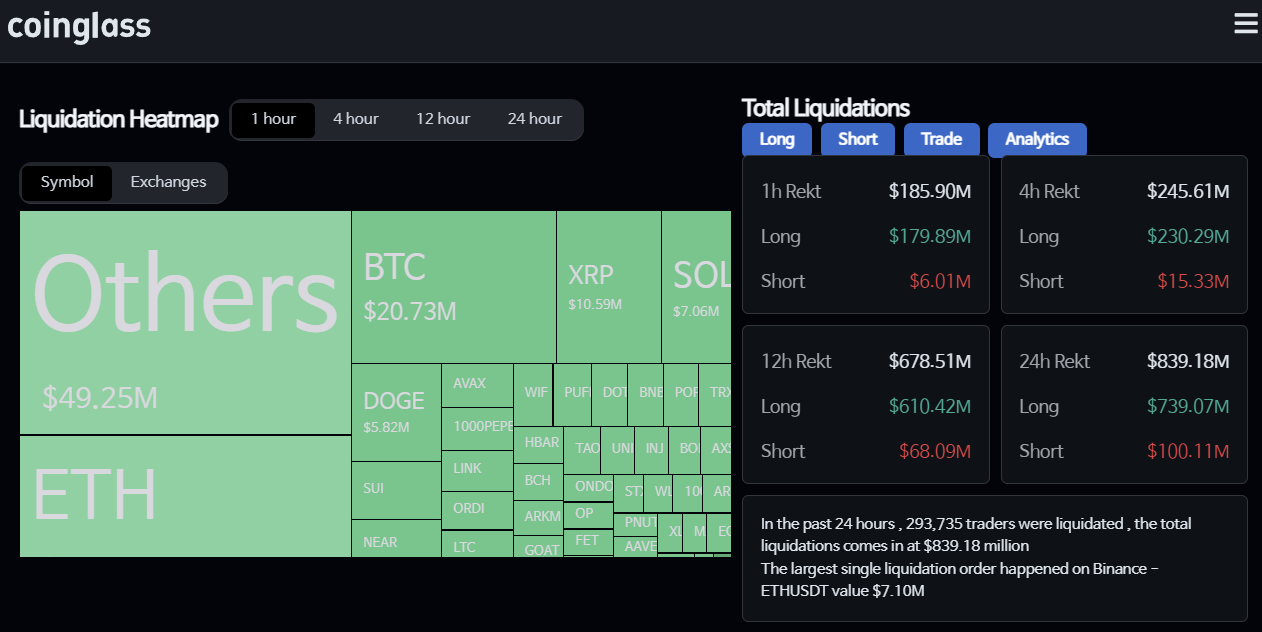Switch to the Exchanges view tab
This screenshot has width=1262, height=632.
pos(168,182)
